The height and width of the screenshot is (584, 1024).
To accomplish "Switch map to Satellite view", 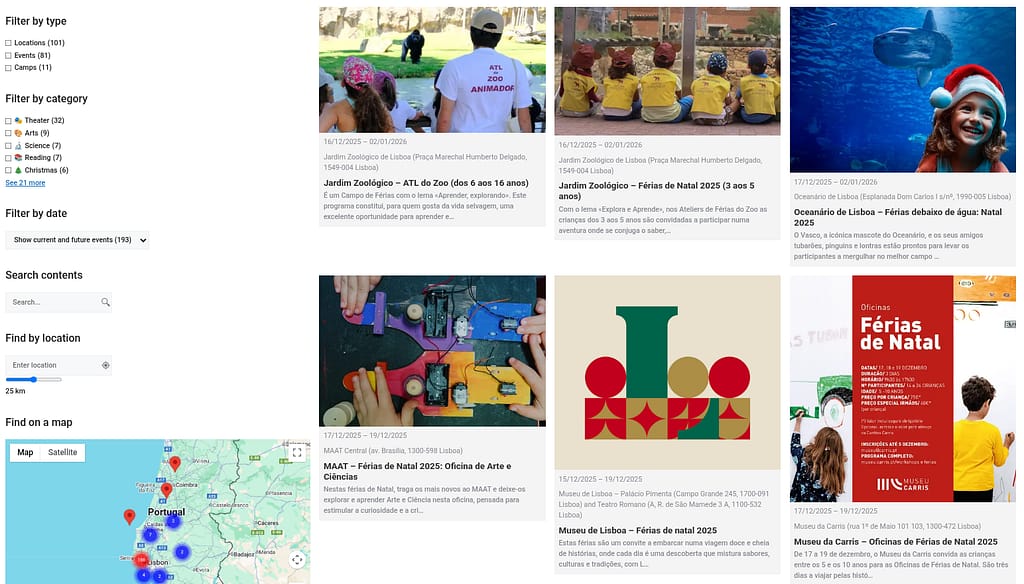I will click(x=63, y=452).
